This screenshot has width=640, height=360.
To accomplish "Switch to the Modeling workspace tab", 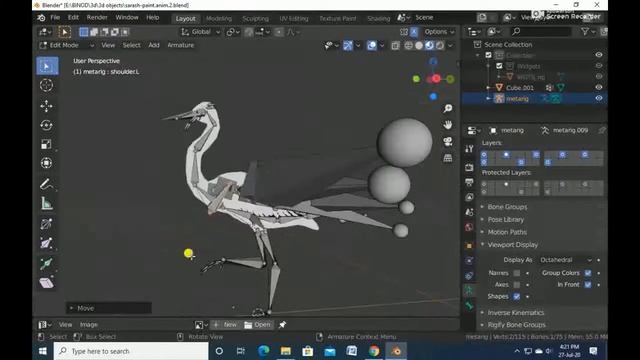I will click(x=219, y=18).
